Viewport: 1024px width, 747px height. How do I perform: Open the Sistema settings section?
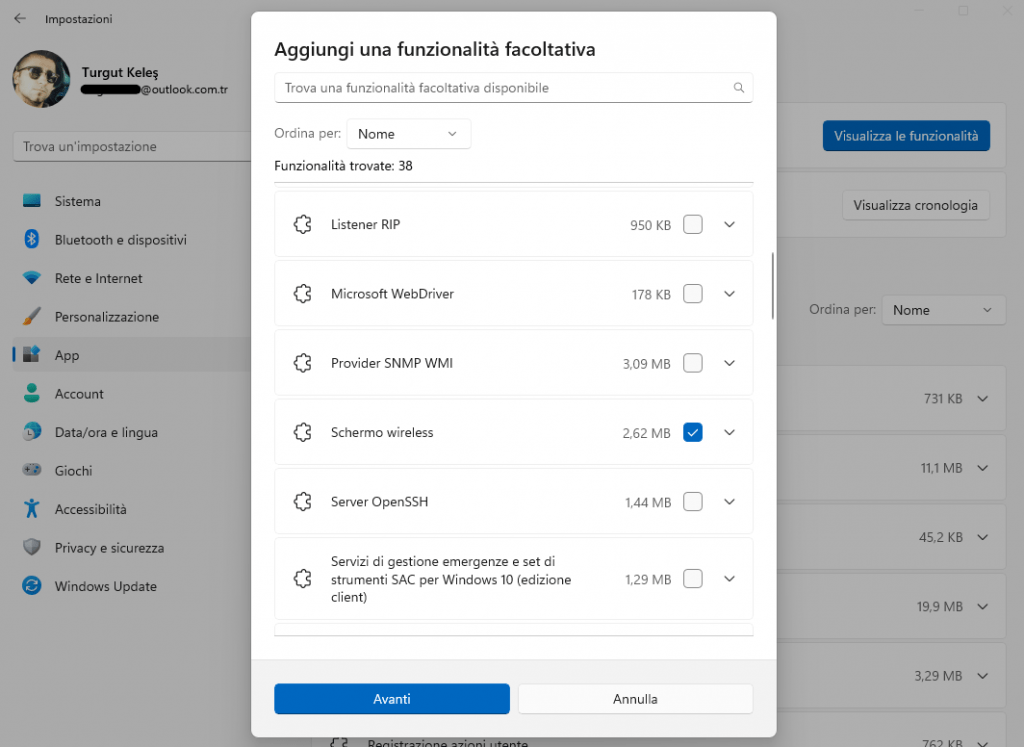point(78,201)
